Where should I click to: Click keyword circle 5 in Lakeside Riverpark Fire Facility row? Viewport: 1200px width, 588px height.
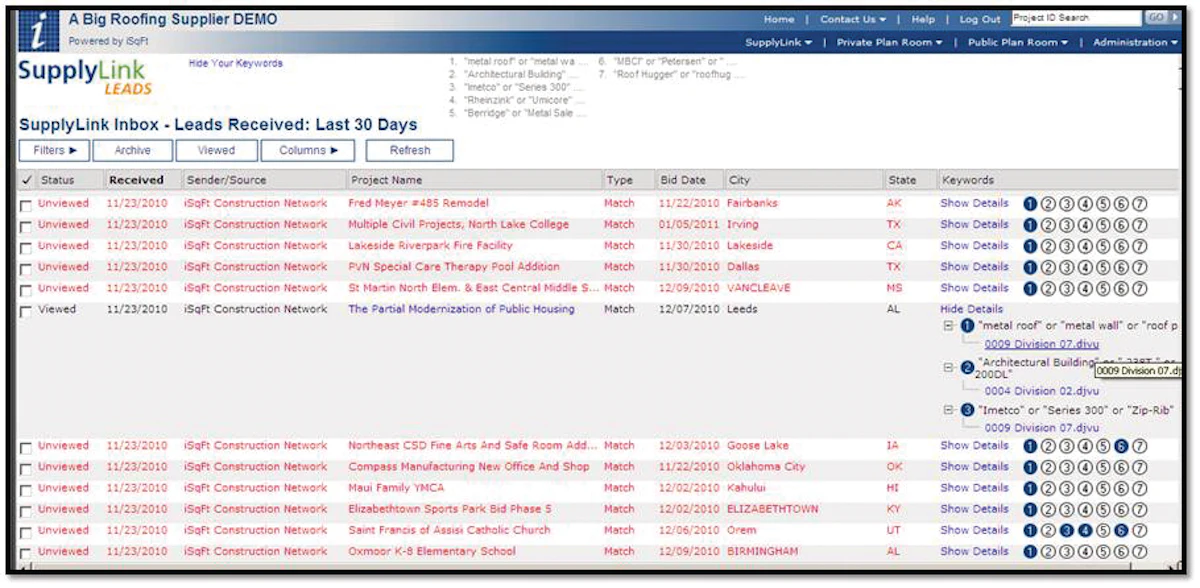pyautogui.click(x=1103, y=246)
